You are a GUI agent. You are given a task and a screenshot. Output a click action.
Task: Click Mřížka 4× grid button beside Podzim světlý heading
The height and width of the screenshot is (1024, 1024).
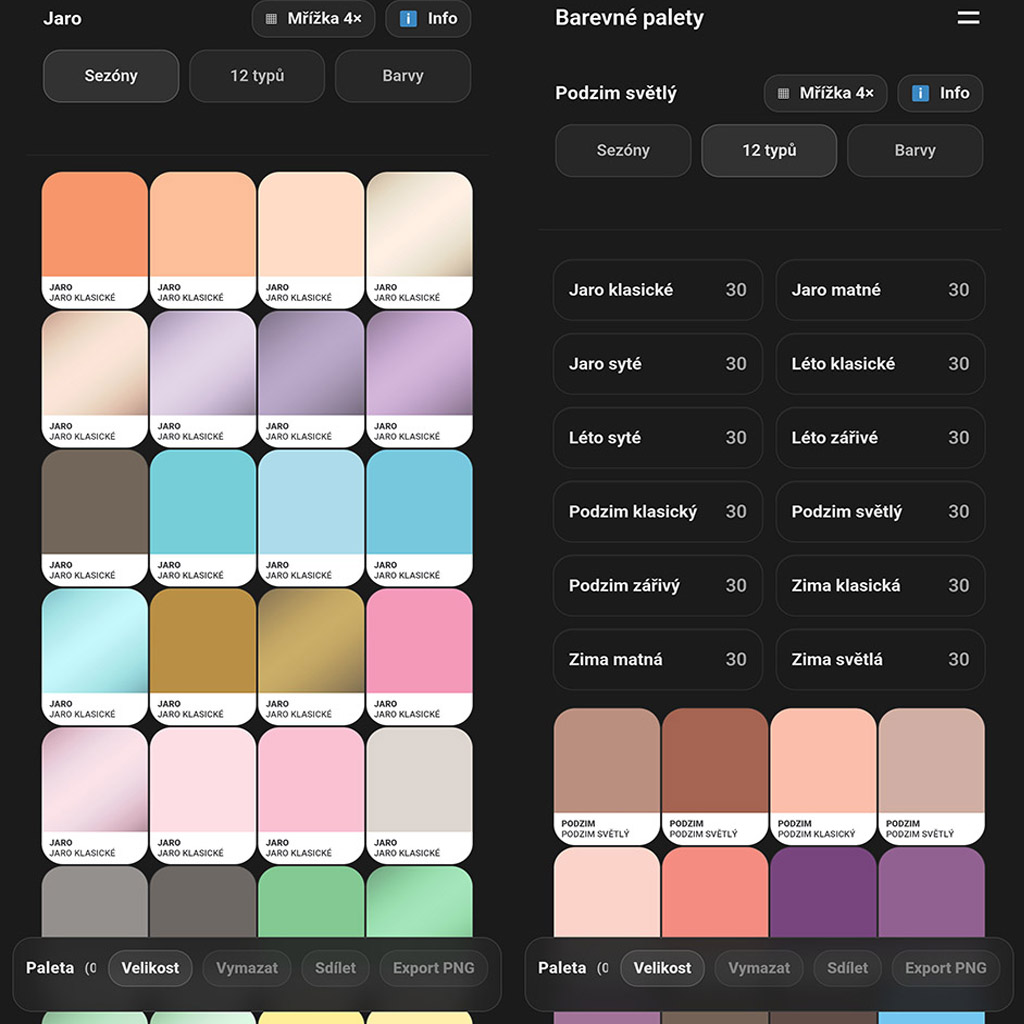[x=825, y=93]
